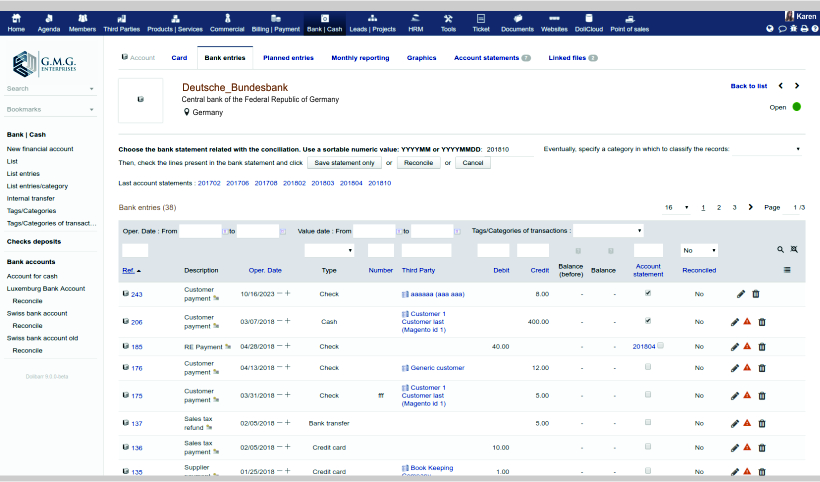Screen dimensions: 820x482
Task: Click the warning triangle on entry 185
Action: (747, 346)
